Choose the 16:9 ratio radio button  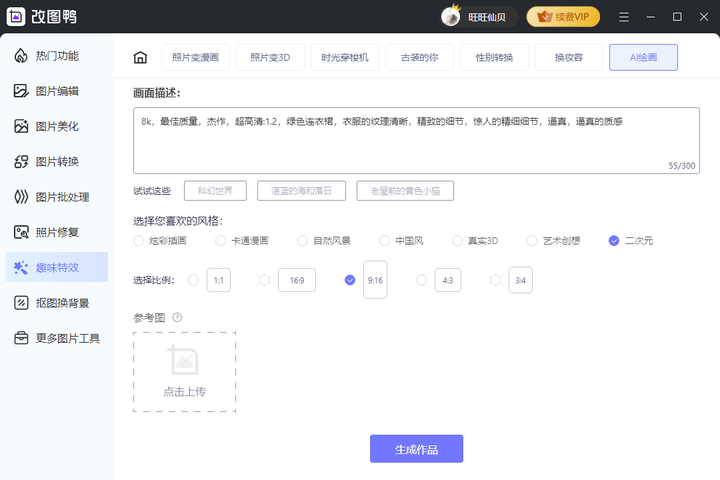point(264,280)
